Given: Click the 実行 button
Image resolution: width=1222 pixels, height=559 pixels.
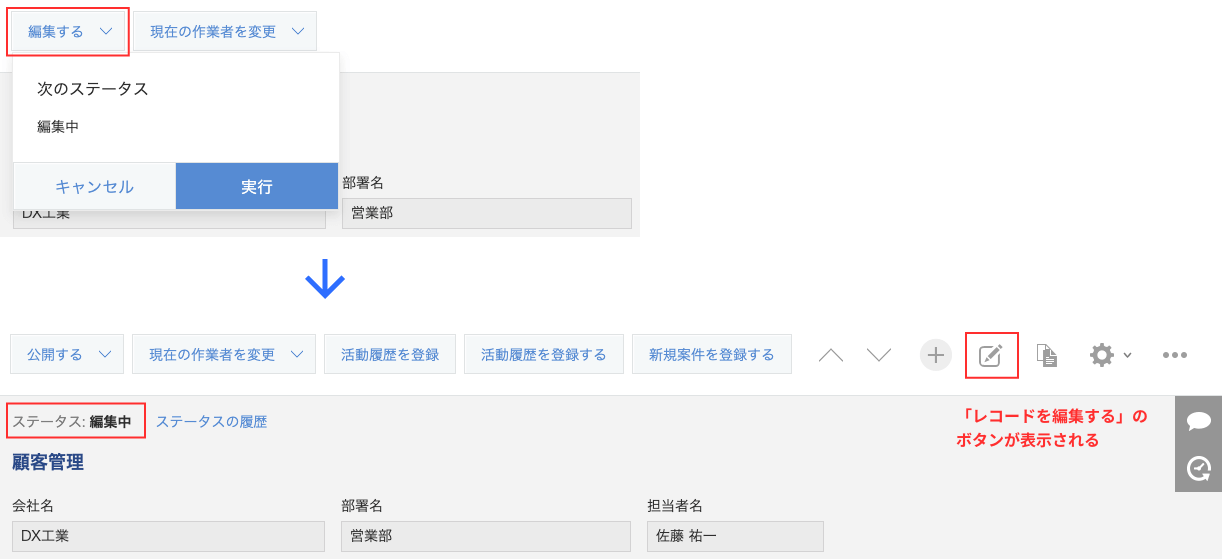Looking at the screenshot, I should [257, 186].
